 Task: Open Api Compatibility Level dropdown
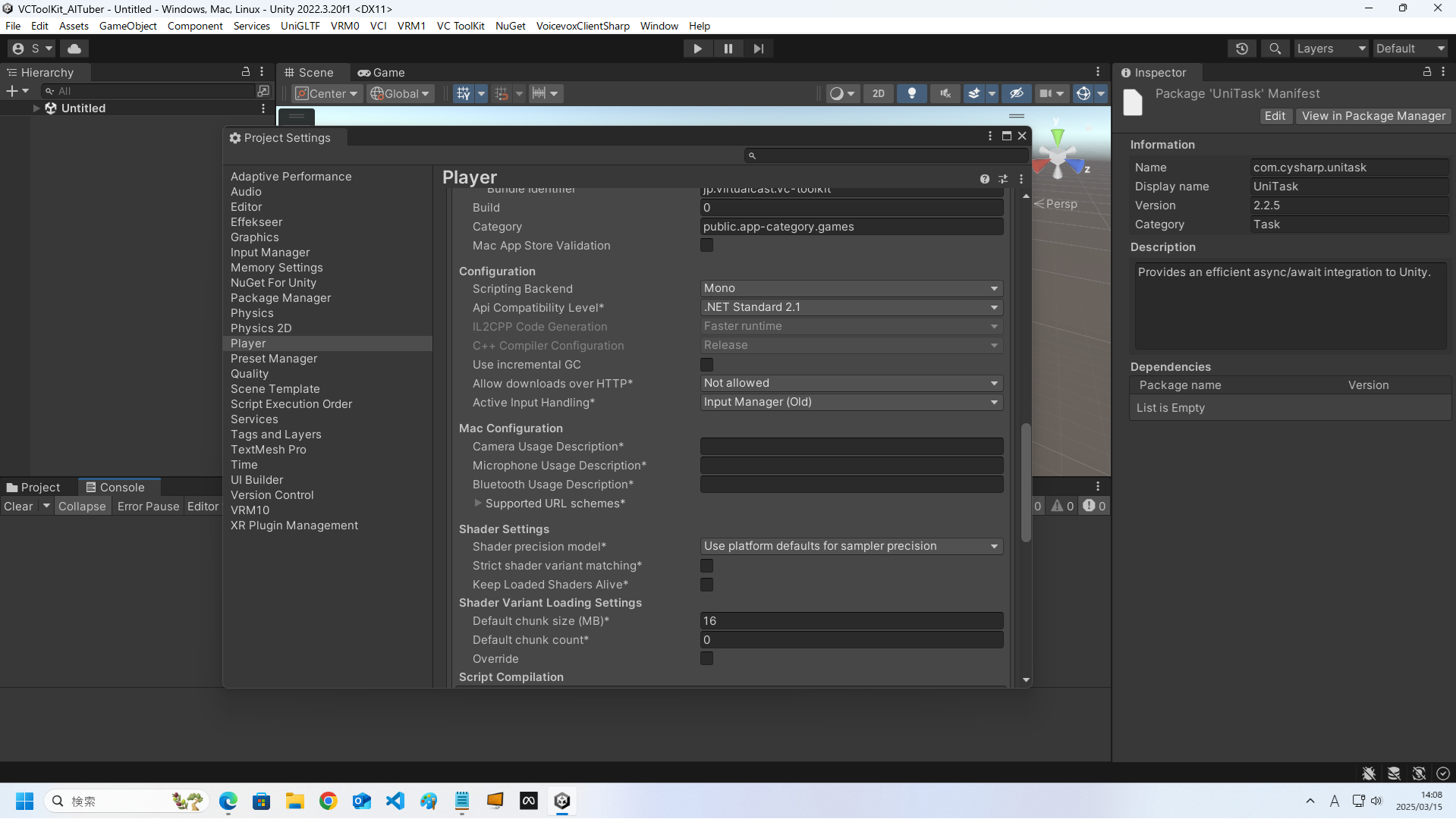coord(851,307)
